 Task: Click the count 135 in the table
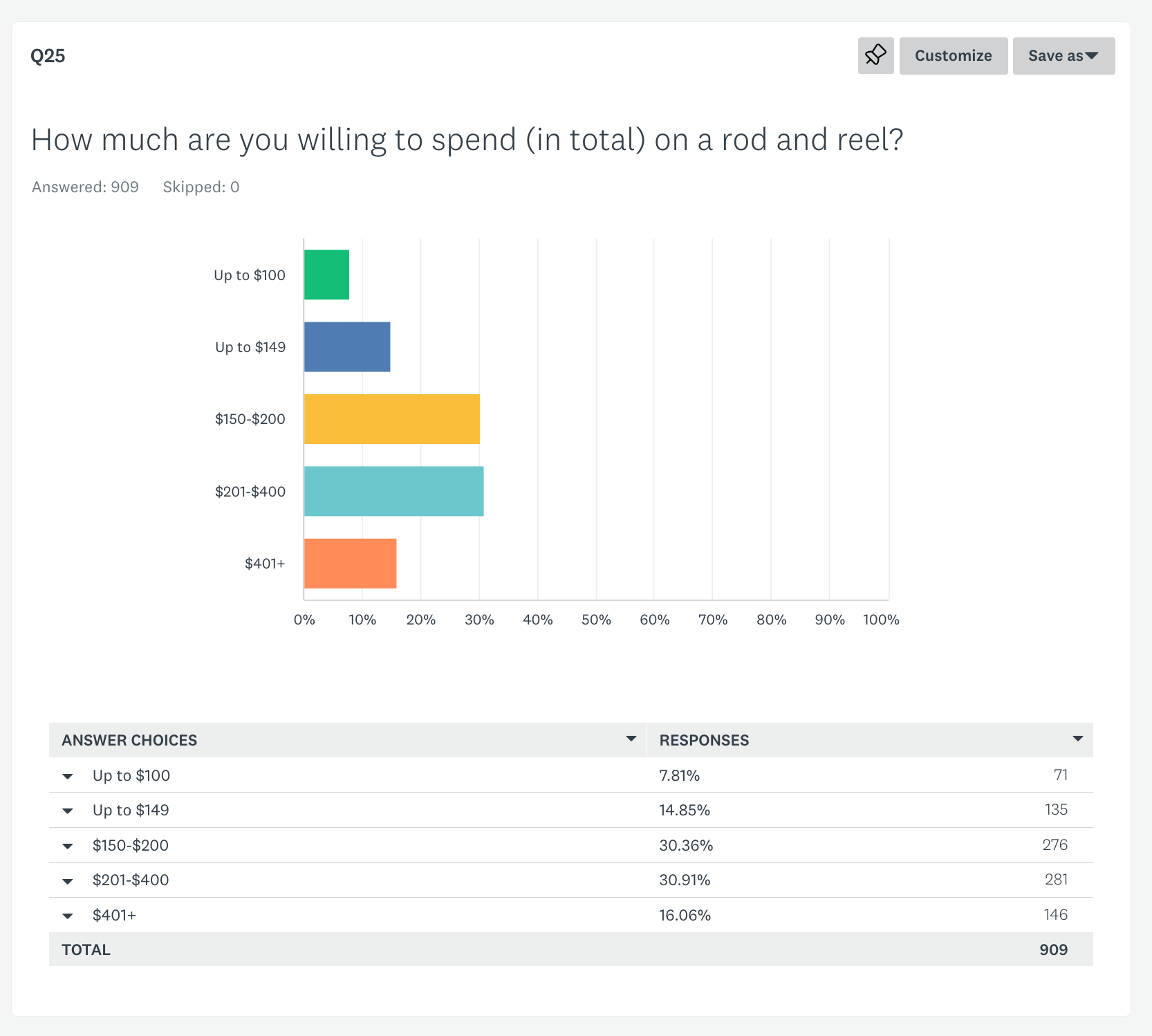coord(1056,809)
